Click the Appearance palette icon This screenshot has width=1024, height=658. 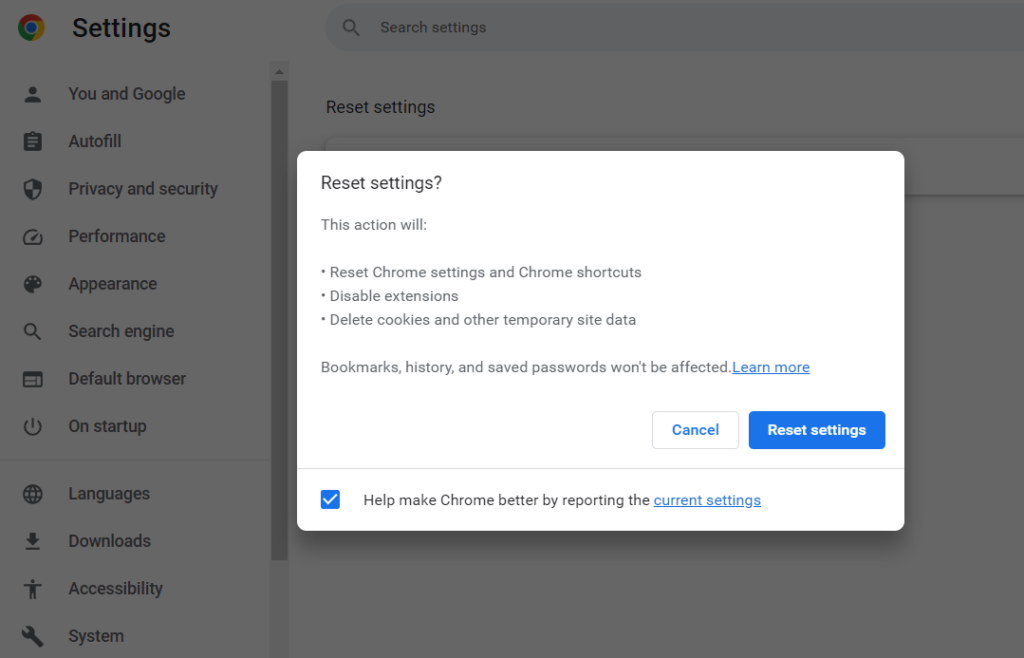(x=33, y=284)
